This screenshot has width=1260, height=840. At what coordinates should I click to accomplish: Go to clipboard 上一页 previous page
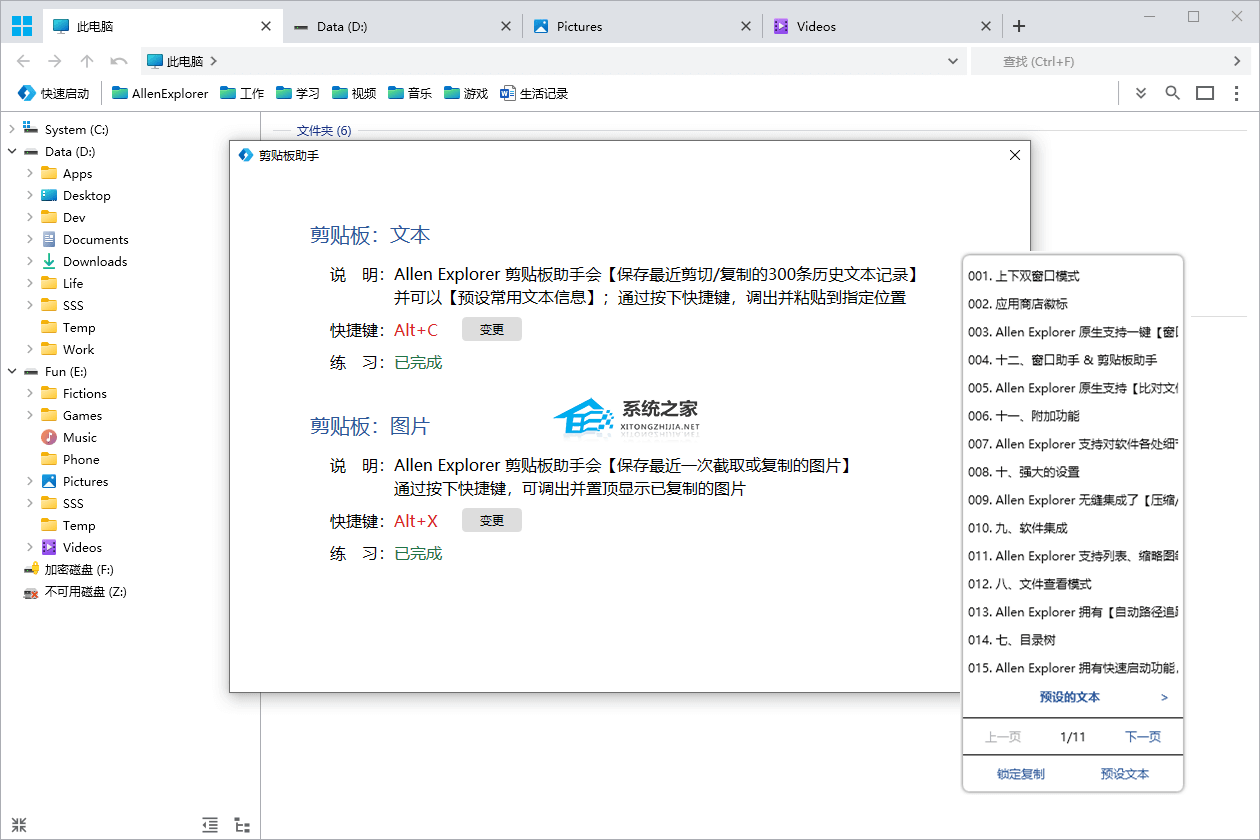(1003, 737)
